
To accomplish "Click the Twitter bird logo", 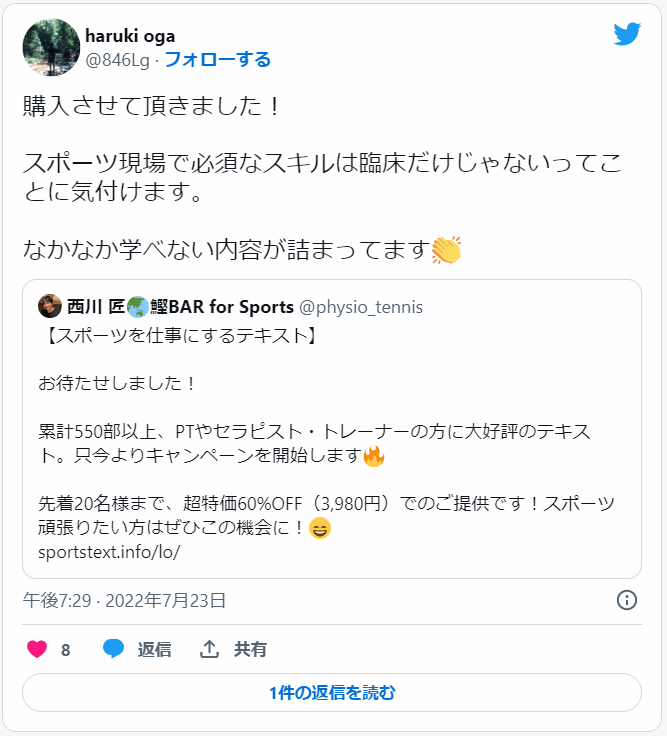I will tap(627, 34).
